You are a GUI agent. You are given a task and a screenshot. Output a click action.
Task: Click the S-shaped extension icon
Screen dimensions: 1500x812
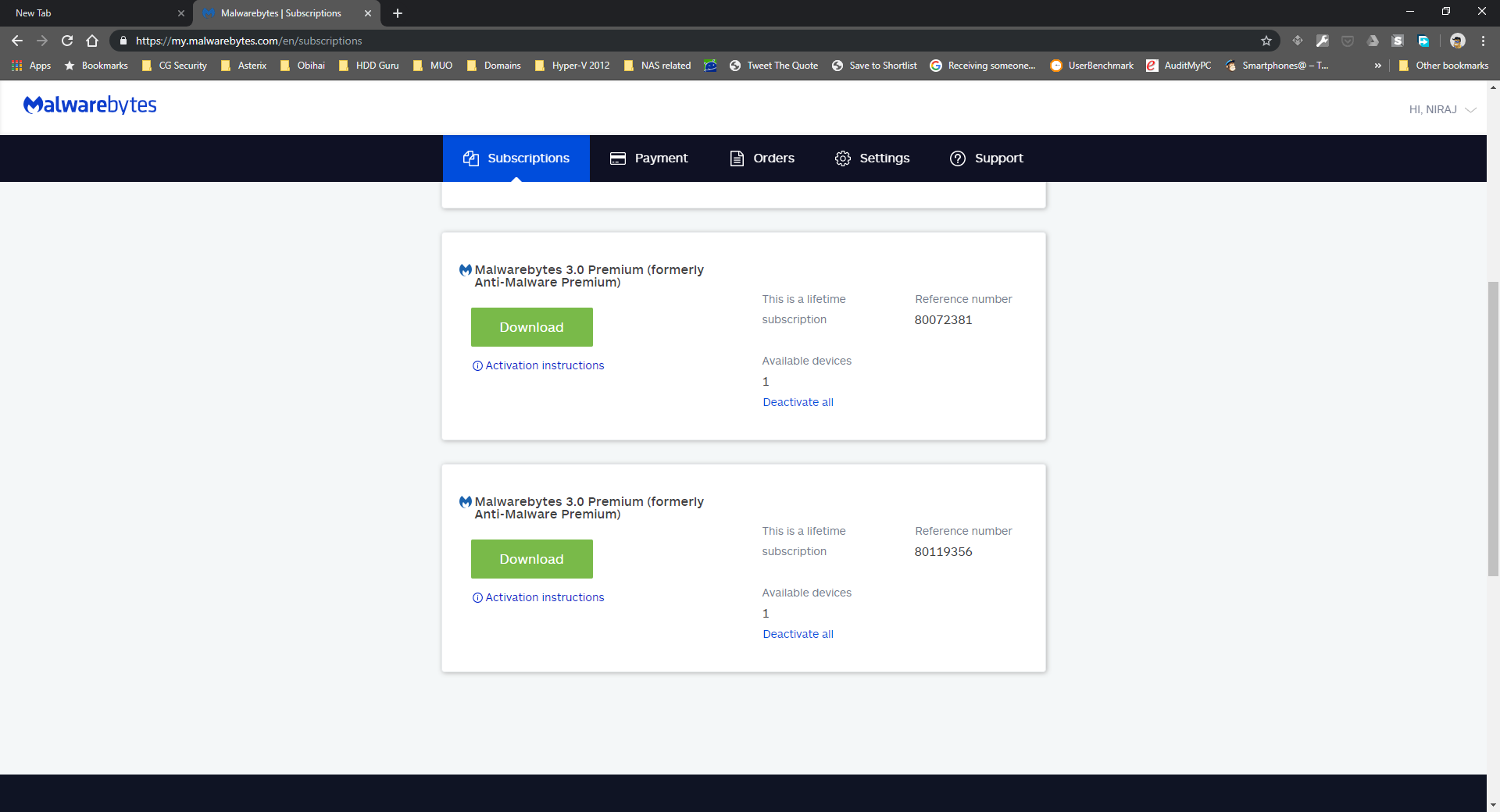1398,41
